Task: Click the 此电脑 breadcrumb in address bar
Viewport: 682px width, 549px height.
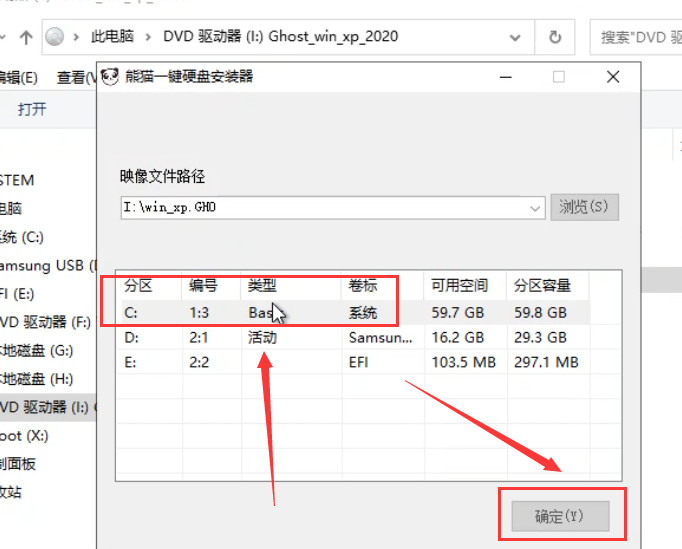Action: click(x=112, y=37)
